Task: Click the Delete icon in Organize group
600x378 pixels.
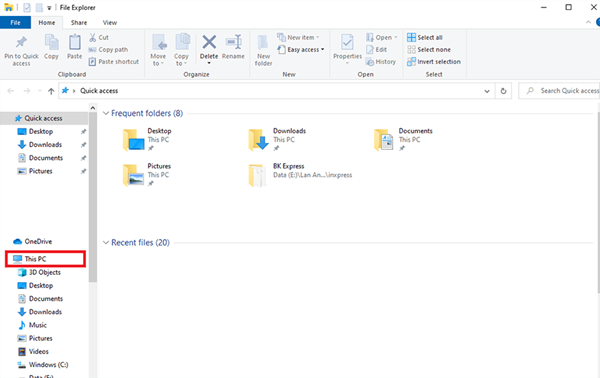Action: [209, 42]
